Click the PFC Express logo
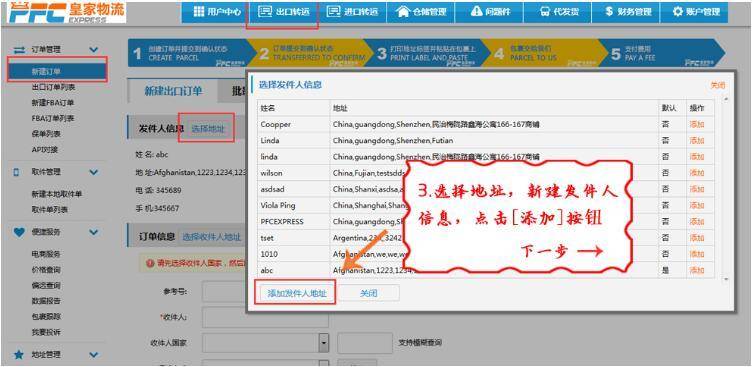 pyautogui.click(x=67, y=12)
